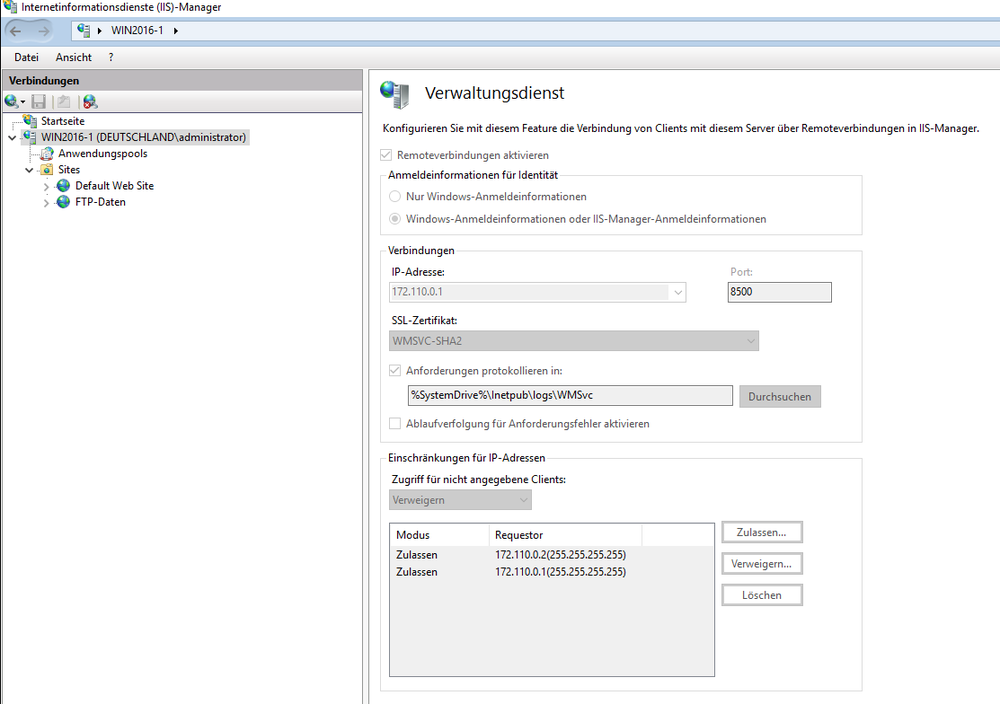This screenshot has width=1000, height=704.
Task: Select the FTP-Daten site in tree
Action: pyautogui.click(x=100, y=202)
